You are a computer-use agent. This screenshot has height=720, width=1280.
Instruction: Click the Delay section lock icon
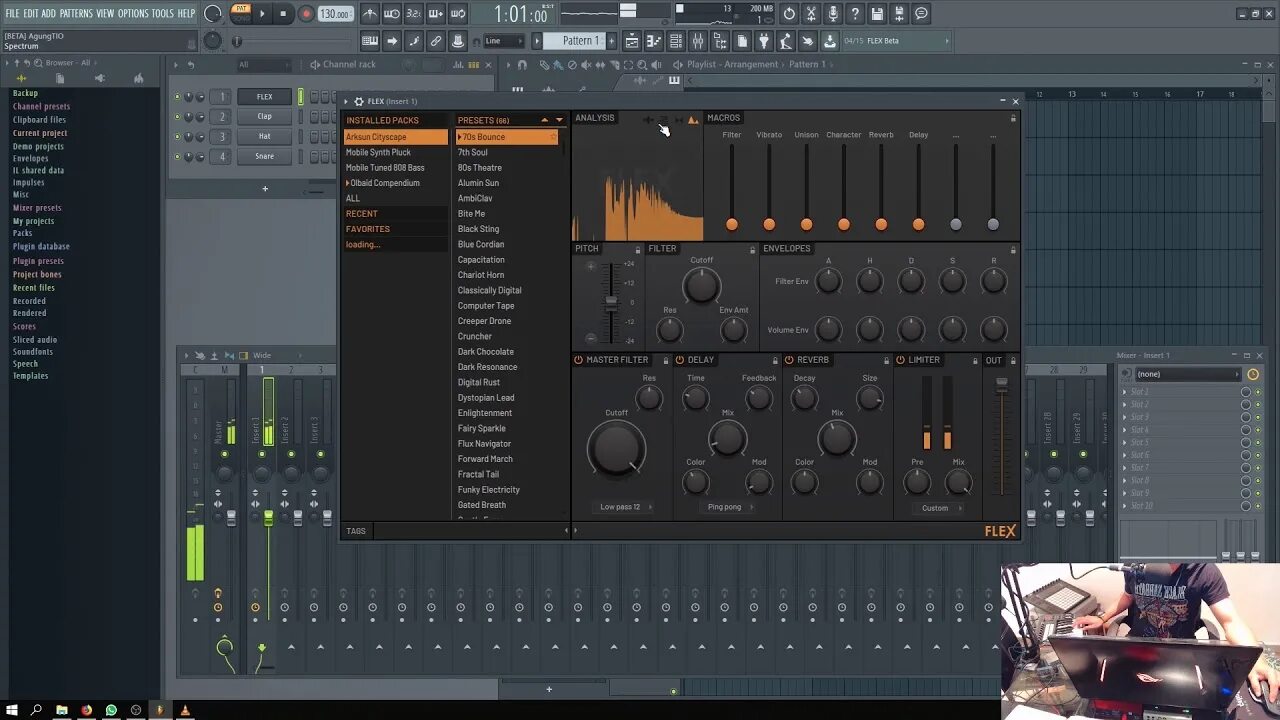(775, 360)
